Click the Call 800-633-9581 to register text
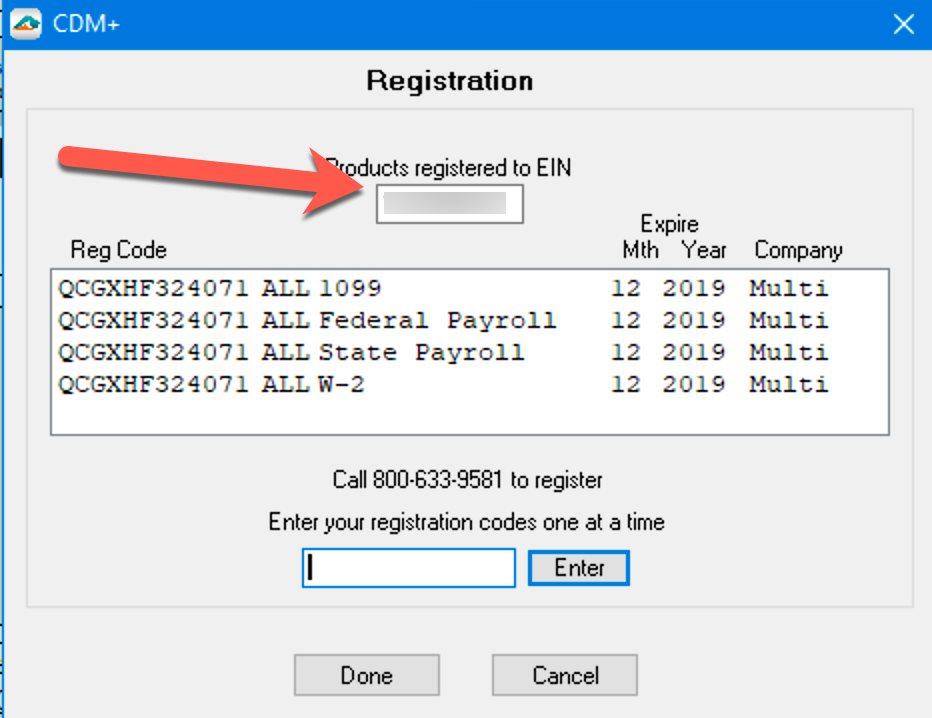This screenshot has width=932, height=718. tap(467, 480)
